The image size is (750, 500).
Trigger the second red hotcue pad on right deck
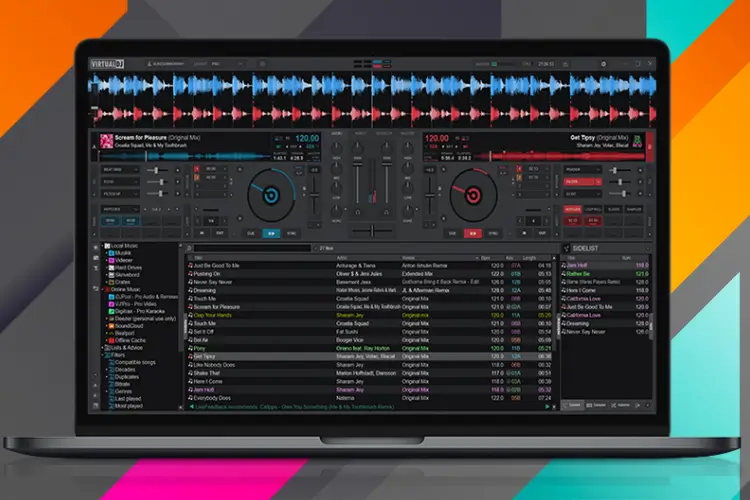[593, 221]
